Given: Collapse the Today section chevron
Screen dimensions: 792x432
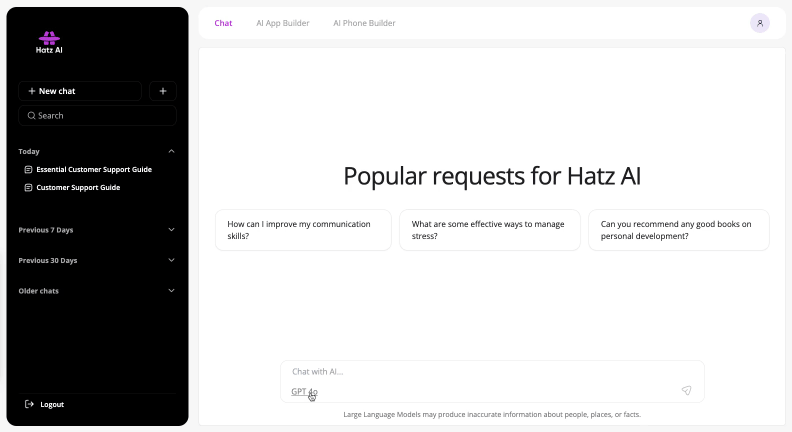Looking at the screenshot, I should pyautogui.click(x=171, y=151).
